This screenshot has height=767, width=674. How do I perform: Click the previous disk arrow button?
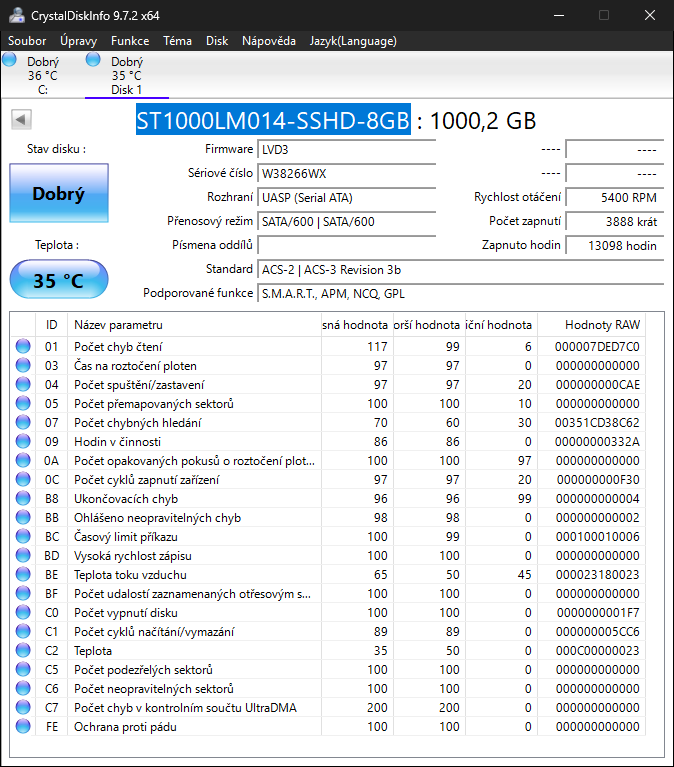21,119
